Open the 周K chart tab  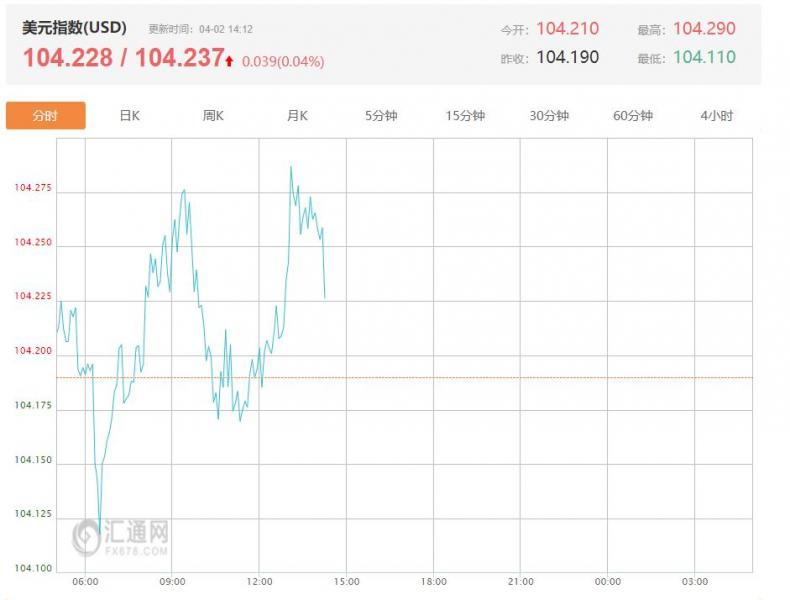click(x=213, y=116)
